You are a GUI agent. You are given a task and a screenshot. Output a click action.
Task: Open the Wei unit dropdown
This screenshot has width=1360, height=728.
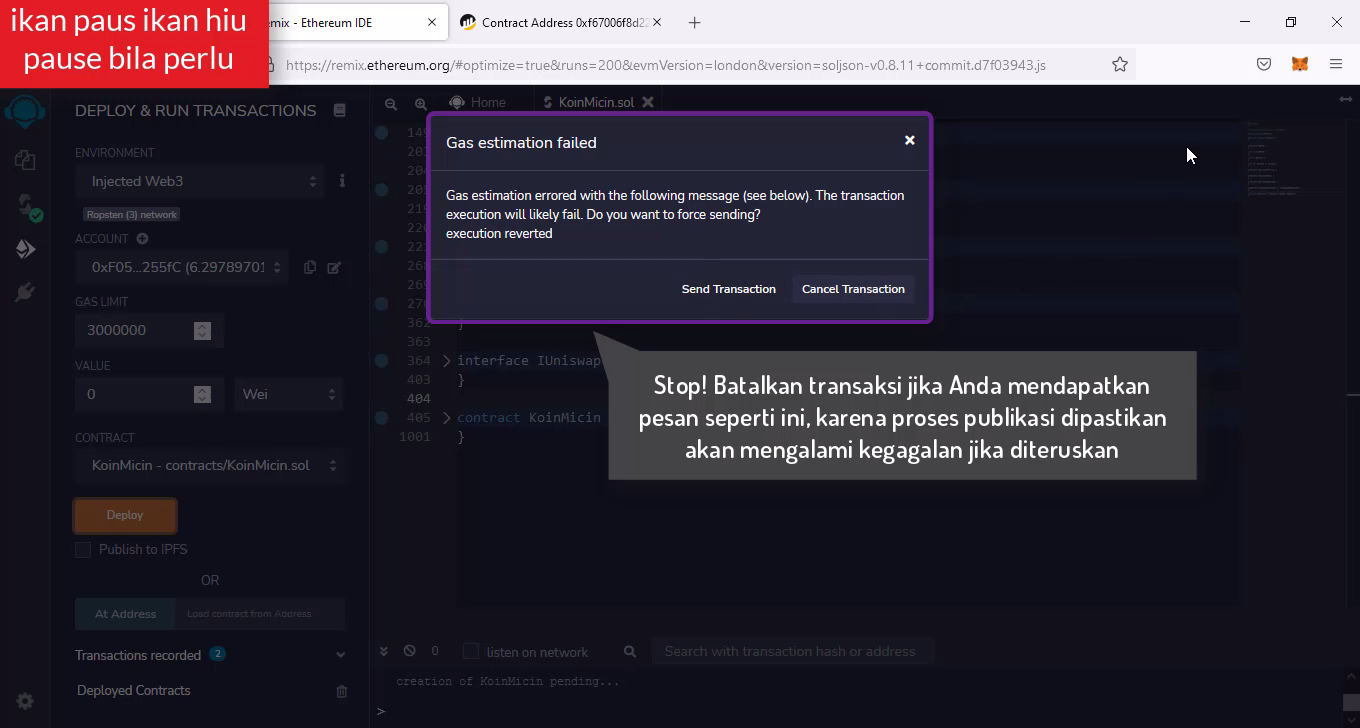288,394
